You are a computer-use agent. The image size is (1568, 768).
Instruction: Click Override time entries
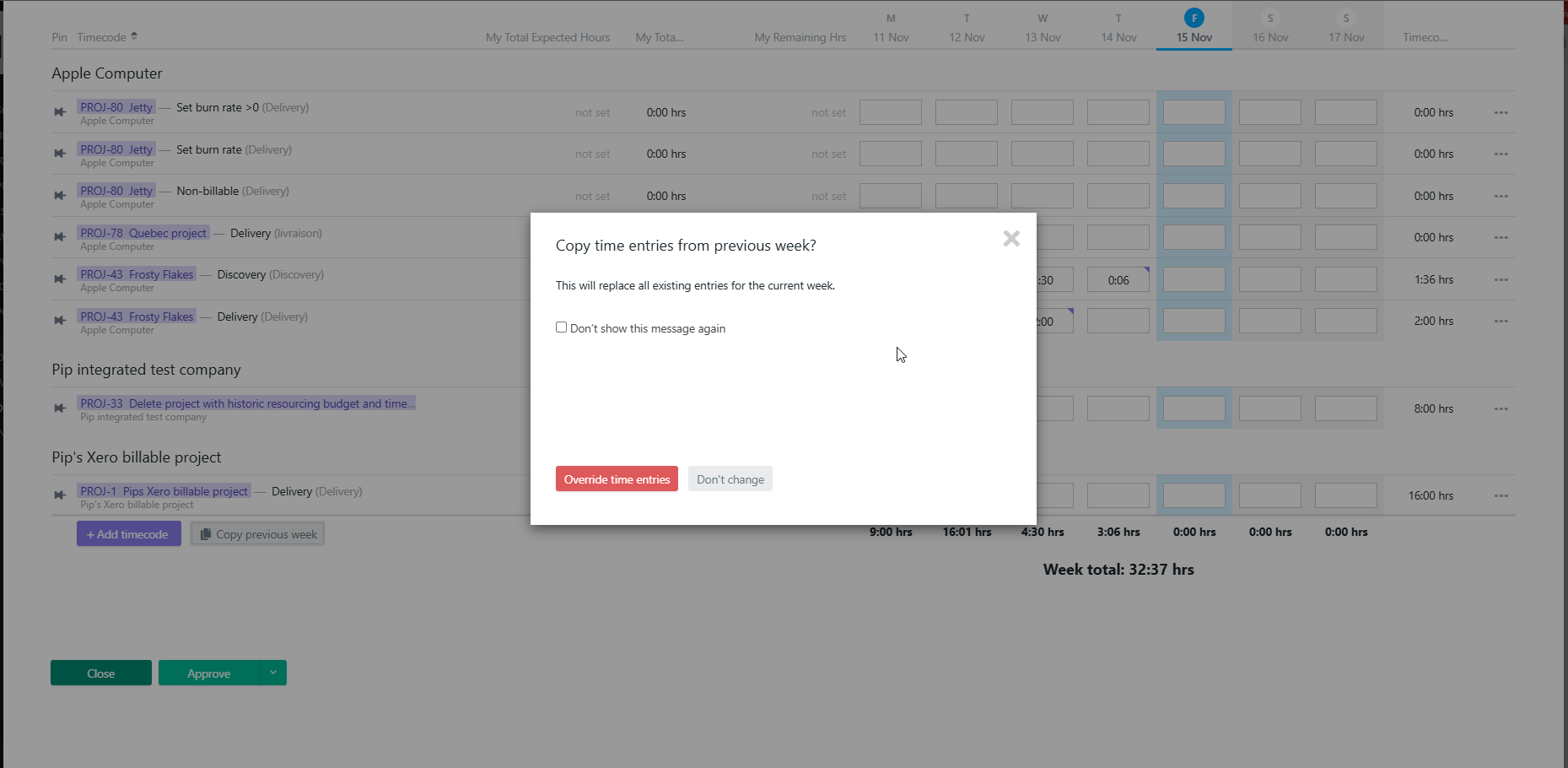coord(617,479)
